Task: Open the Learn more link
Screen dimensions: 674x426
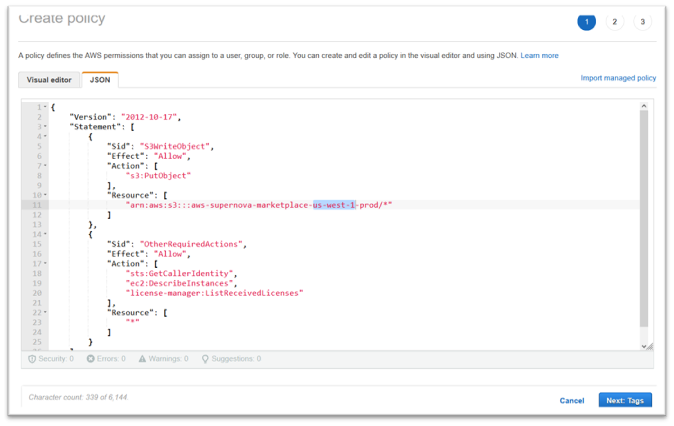Action: tap(539, 56)
